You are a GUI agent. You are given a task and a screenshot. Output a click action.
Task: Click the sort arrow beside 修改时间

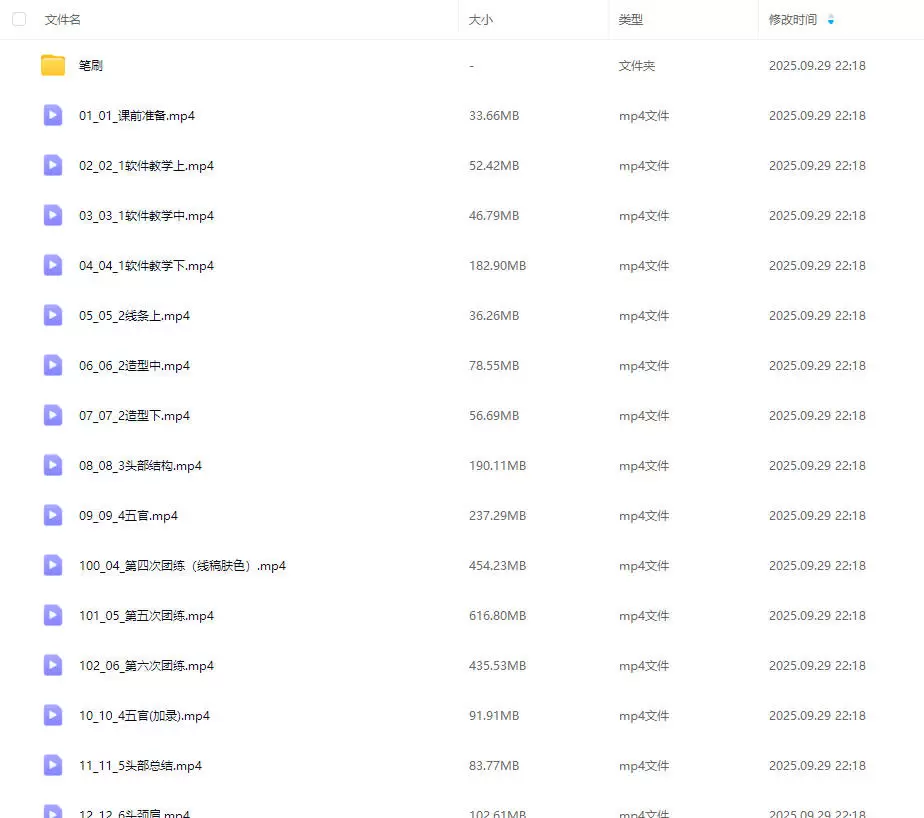[830, 19]
